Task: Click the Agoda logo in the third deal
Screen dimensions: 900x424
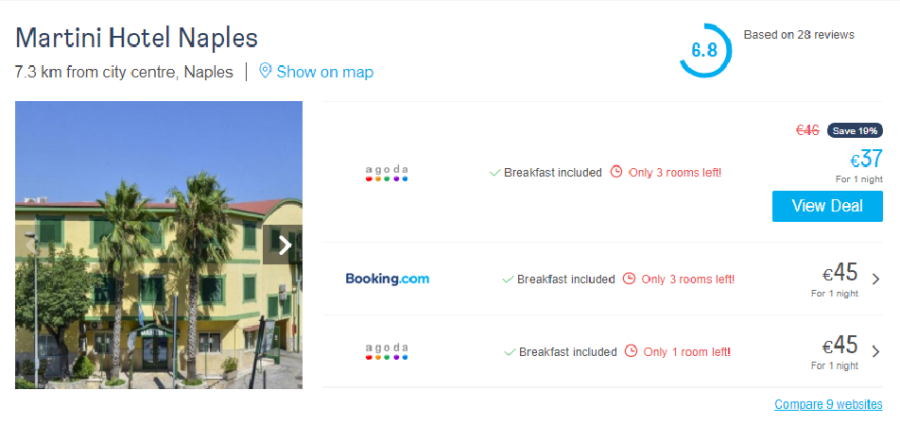Action: pos(386,351)
